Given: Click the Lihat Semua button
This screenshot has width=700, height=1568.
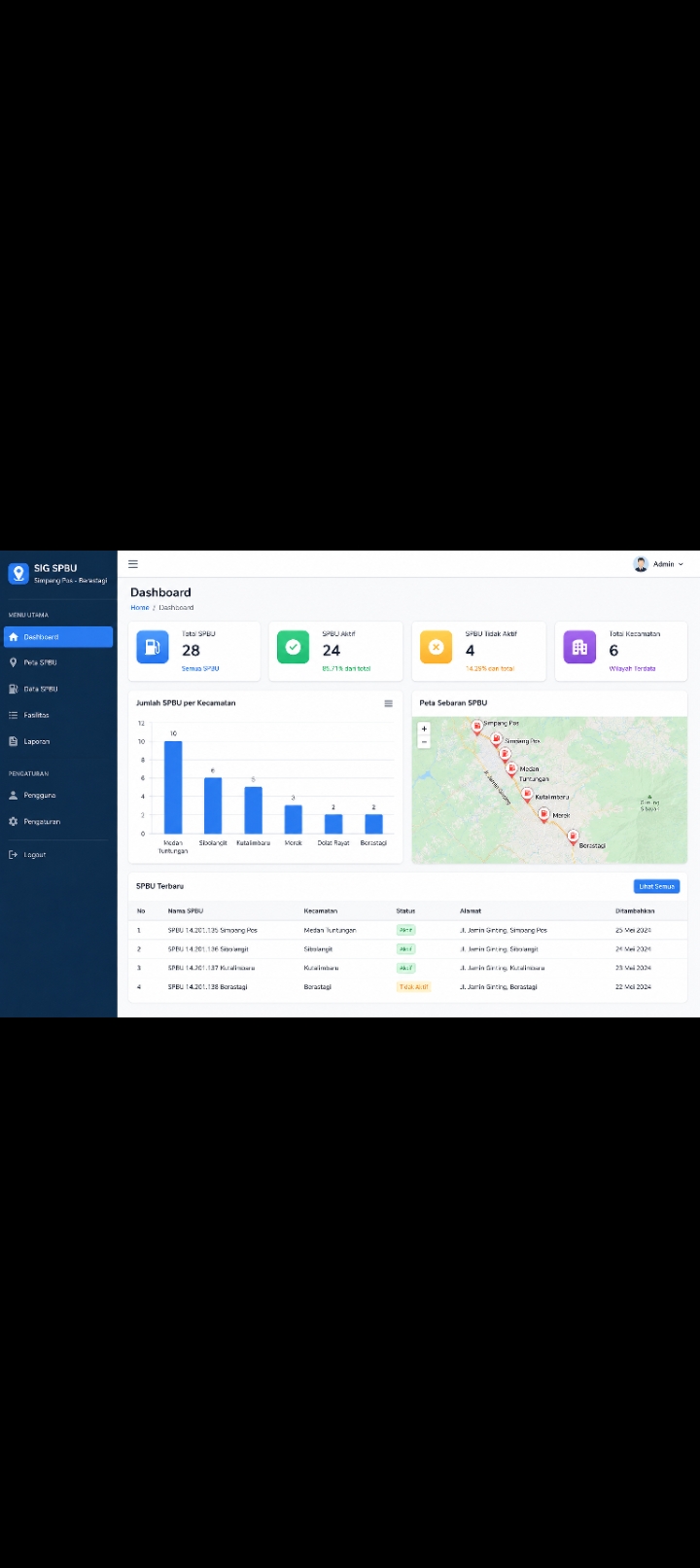Looking at the screenshot, I should click(656, 886).
